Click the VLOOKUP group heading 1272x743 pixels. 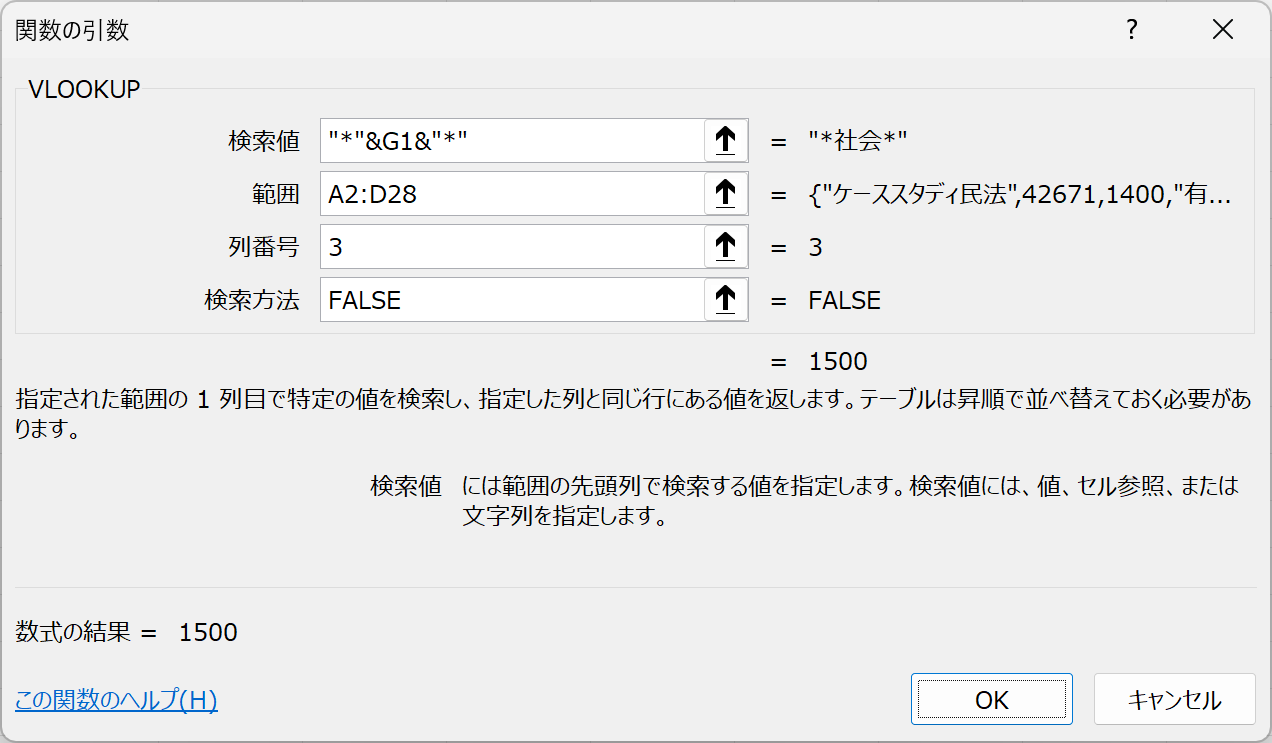[x=85, y=89]
